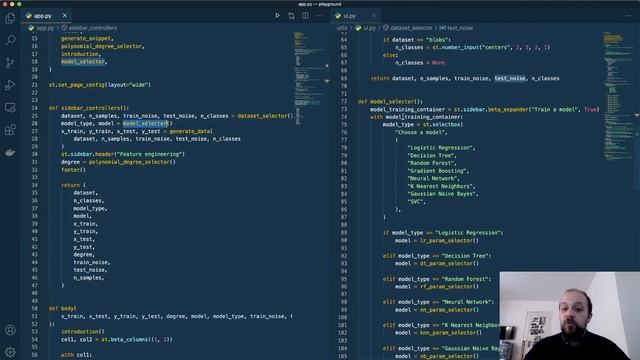Click '"K Nearest Neighbors",' list item on line 83
Image resolution: width=640 pixels, height=360 pixels.
[x=441, y=187]
